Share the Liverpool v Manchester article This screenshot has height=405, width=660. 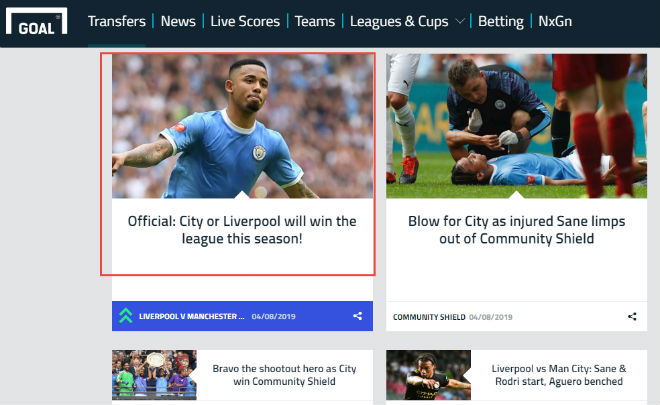tap(357, 316)
